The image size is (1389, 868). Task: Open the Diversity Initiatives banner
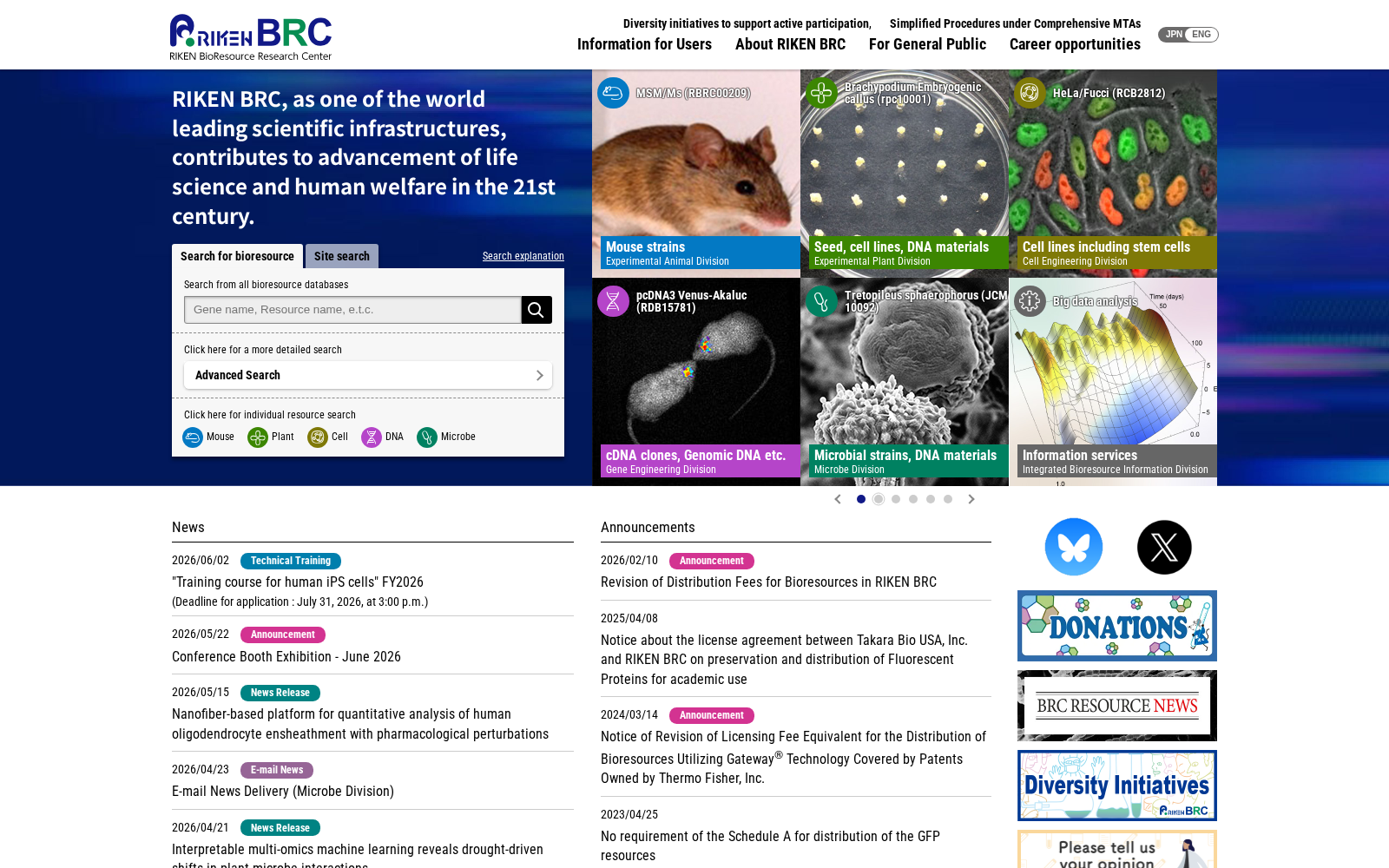[1117, 786]
